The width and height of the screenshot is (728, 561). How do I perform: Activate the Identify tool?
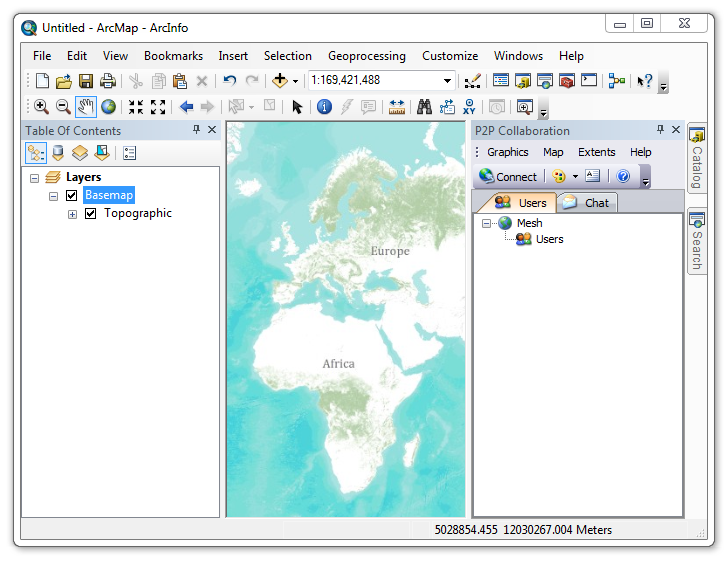click(x=324, y=107)
